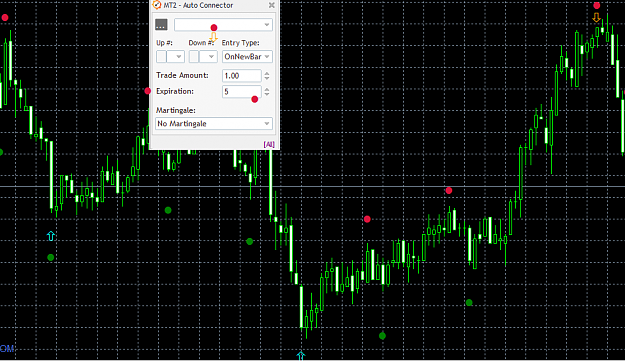Click the Entry Type: label
The width and height of the screenshot is (625, 361).
tap(240, 43)
